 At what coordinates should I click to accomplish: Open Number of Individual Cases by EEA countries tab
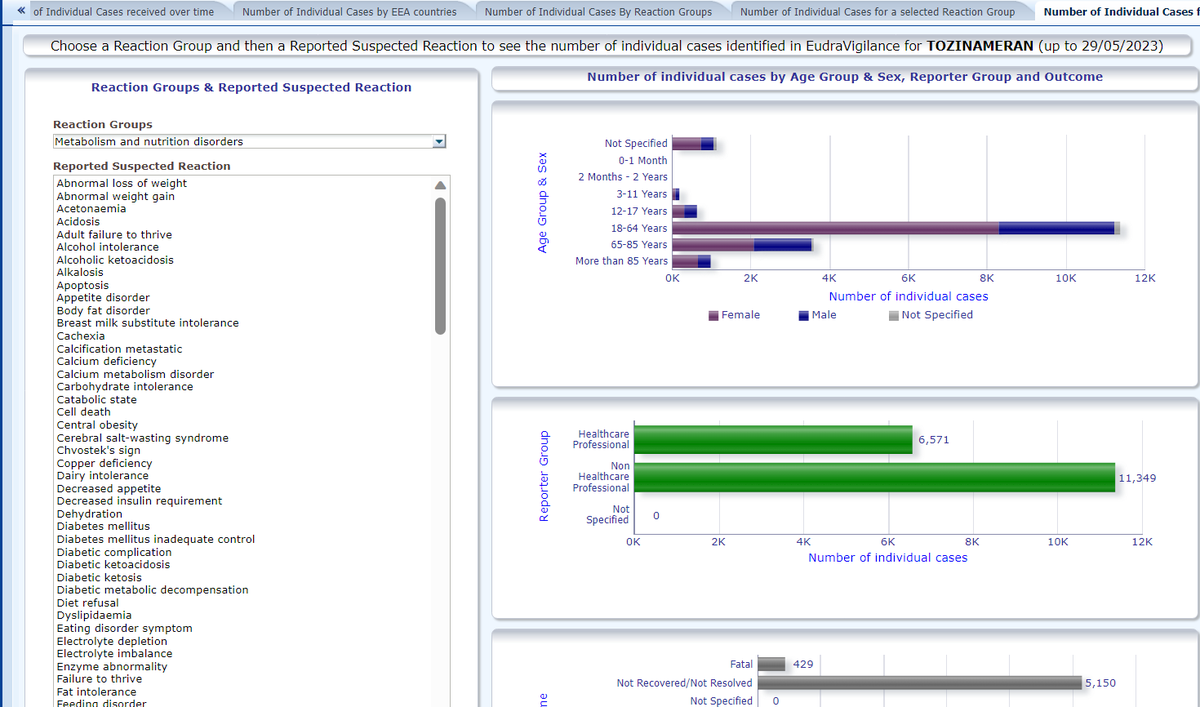349,12
